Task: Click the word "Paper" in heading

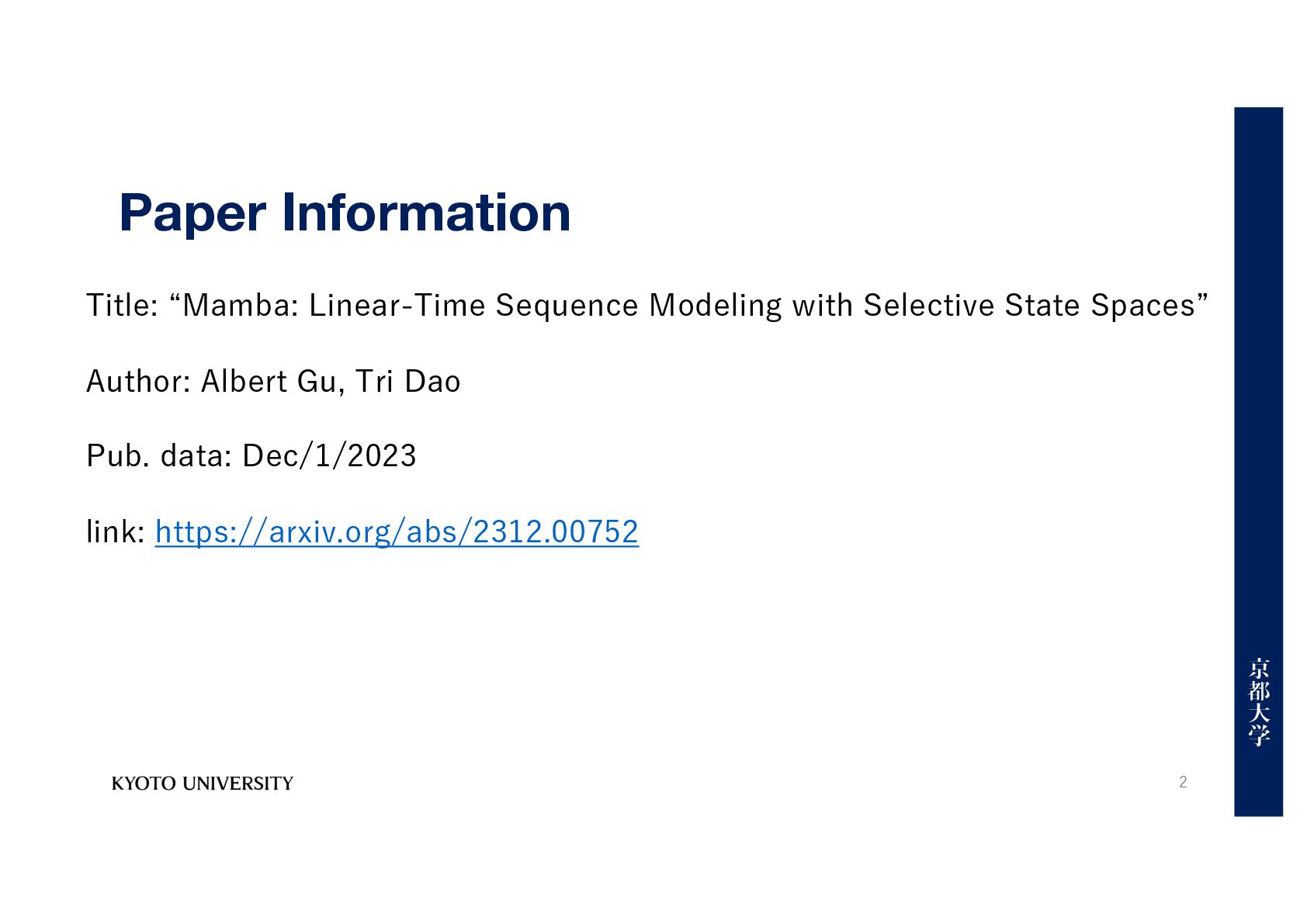Action: click(192, 214)
